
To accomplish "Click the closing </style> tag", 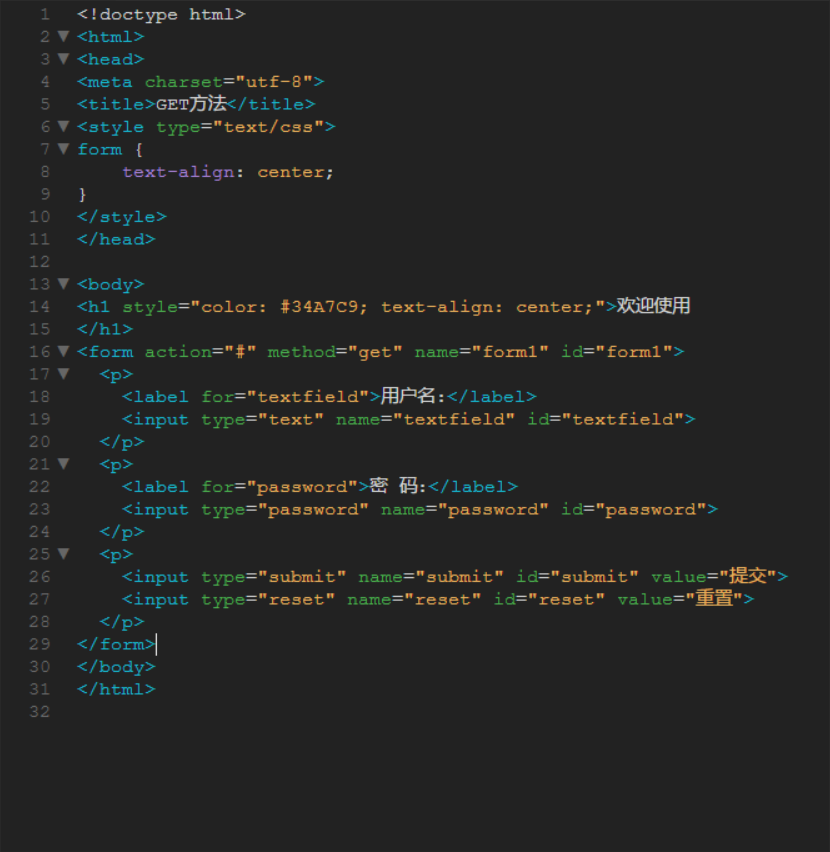I will pos(122,217).
